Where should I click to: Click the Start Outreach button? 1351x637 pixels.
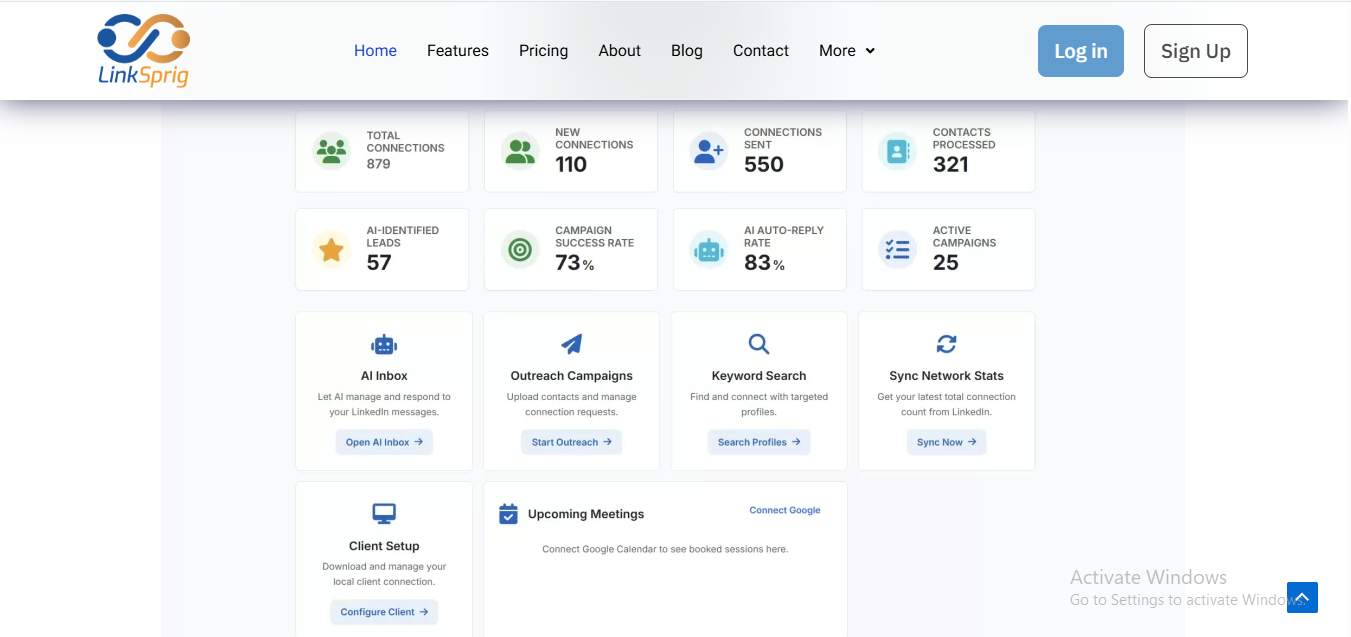click(x=571, y=442)
